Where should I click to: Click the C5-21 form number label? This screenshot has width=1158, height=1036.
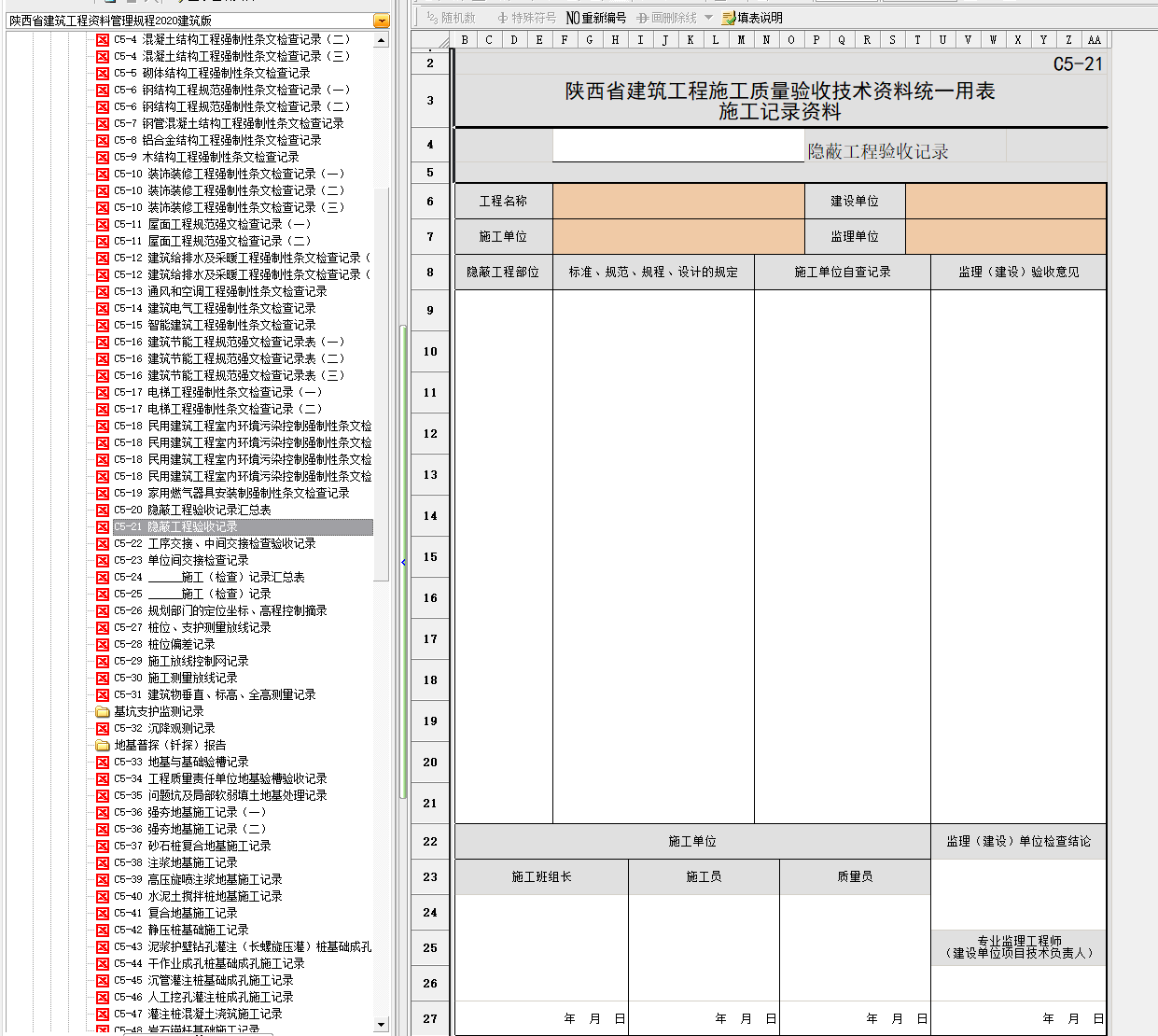1078,64
